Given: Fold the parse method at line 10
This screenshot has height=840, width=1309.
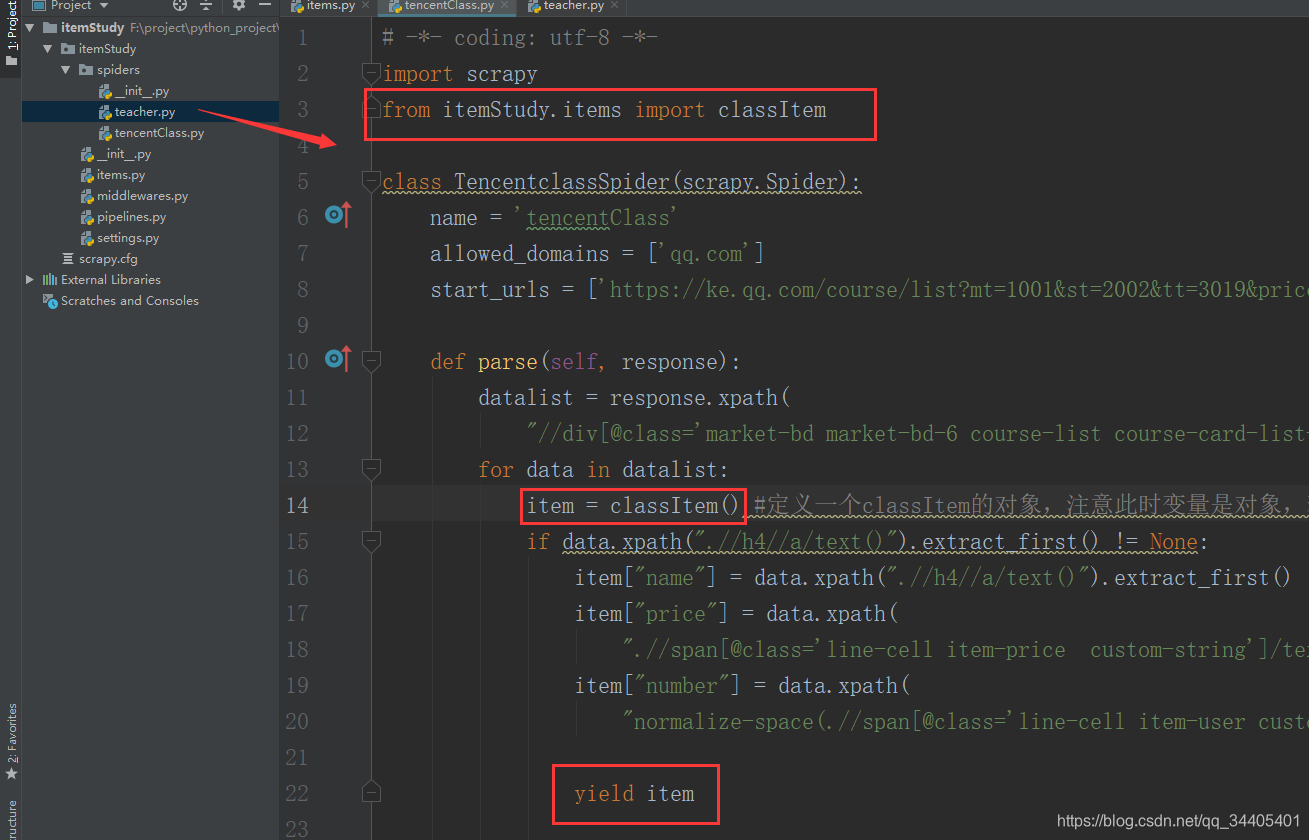Looking at the screenshot, I should (371, 361).
